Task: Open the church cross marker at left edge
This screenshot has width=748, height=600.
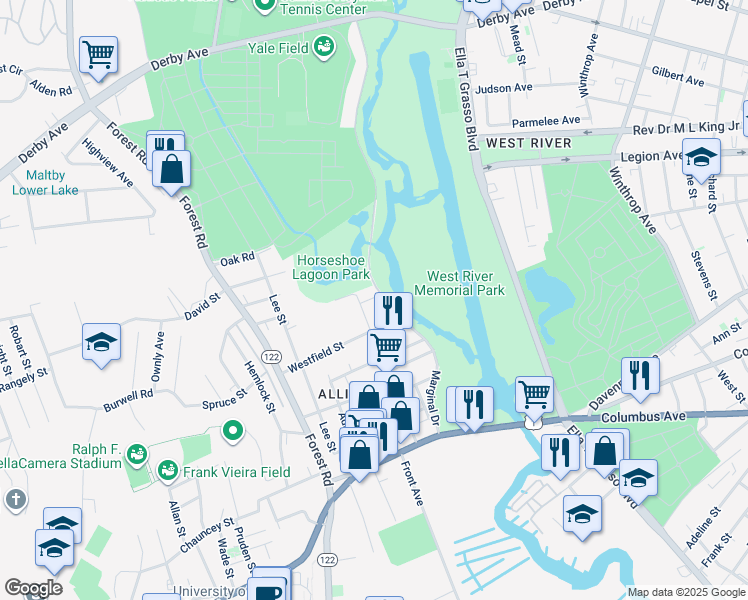Action: pyautogui.click(x=16, y=500)
